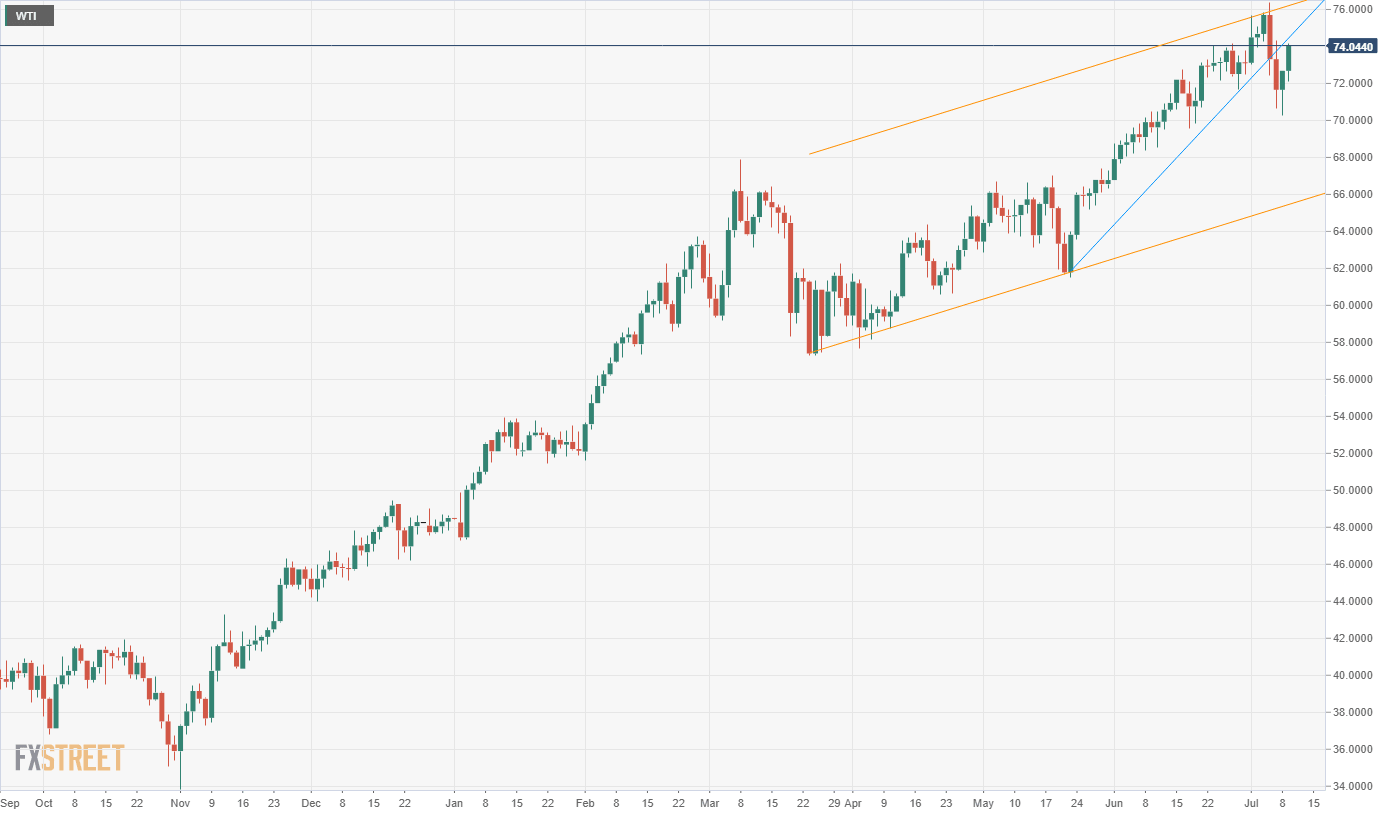Select the 74.0440 current price tag
1390x816 pixels.
point(1354,46)
